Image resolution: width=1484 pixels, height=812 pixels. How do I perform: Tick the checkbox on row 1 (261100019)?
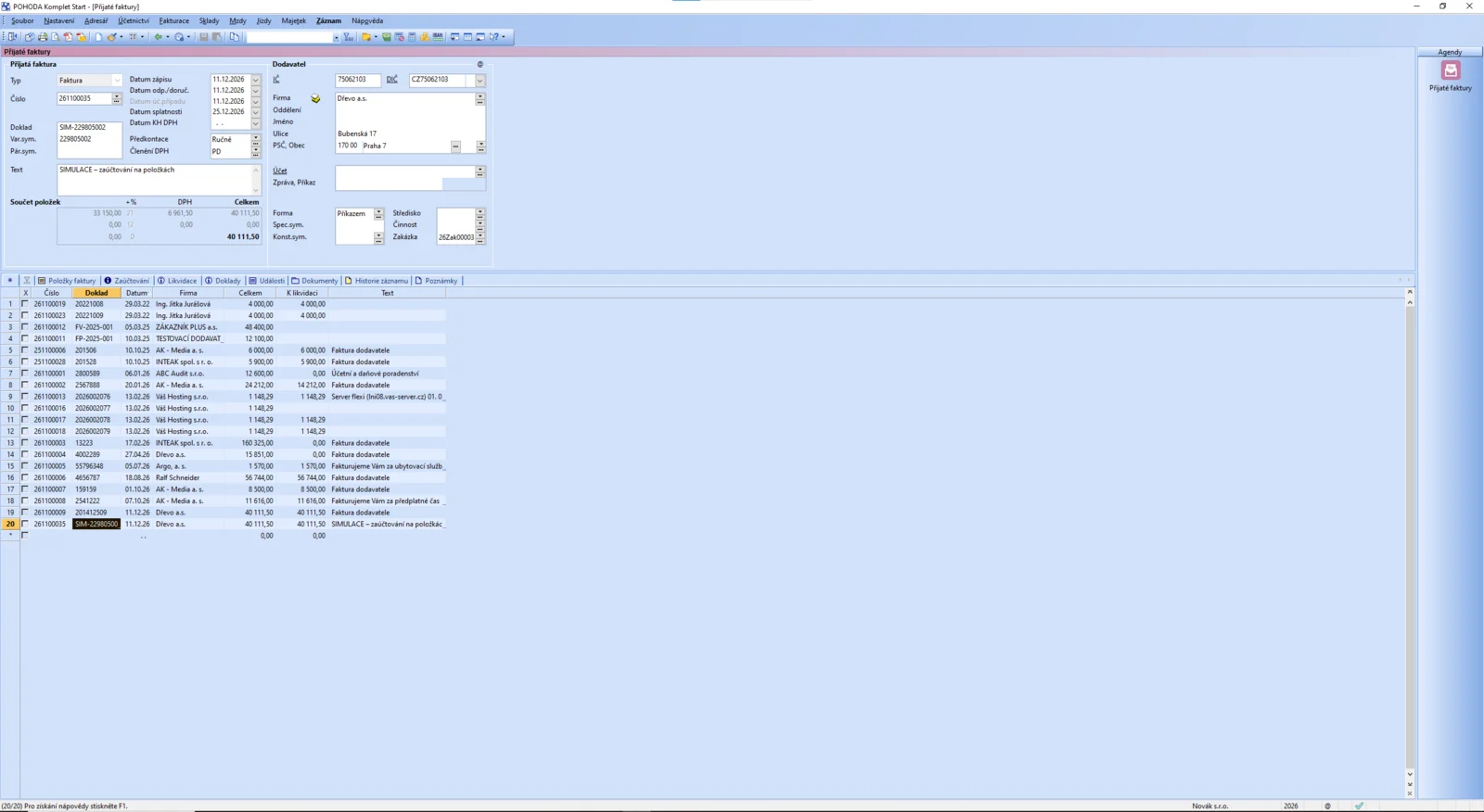[x=25, y=303]
